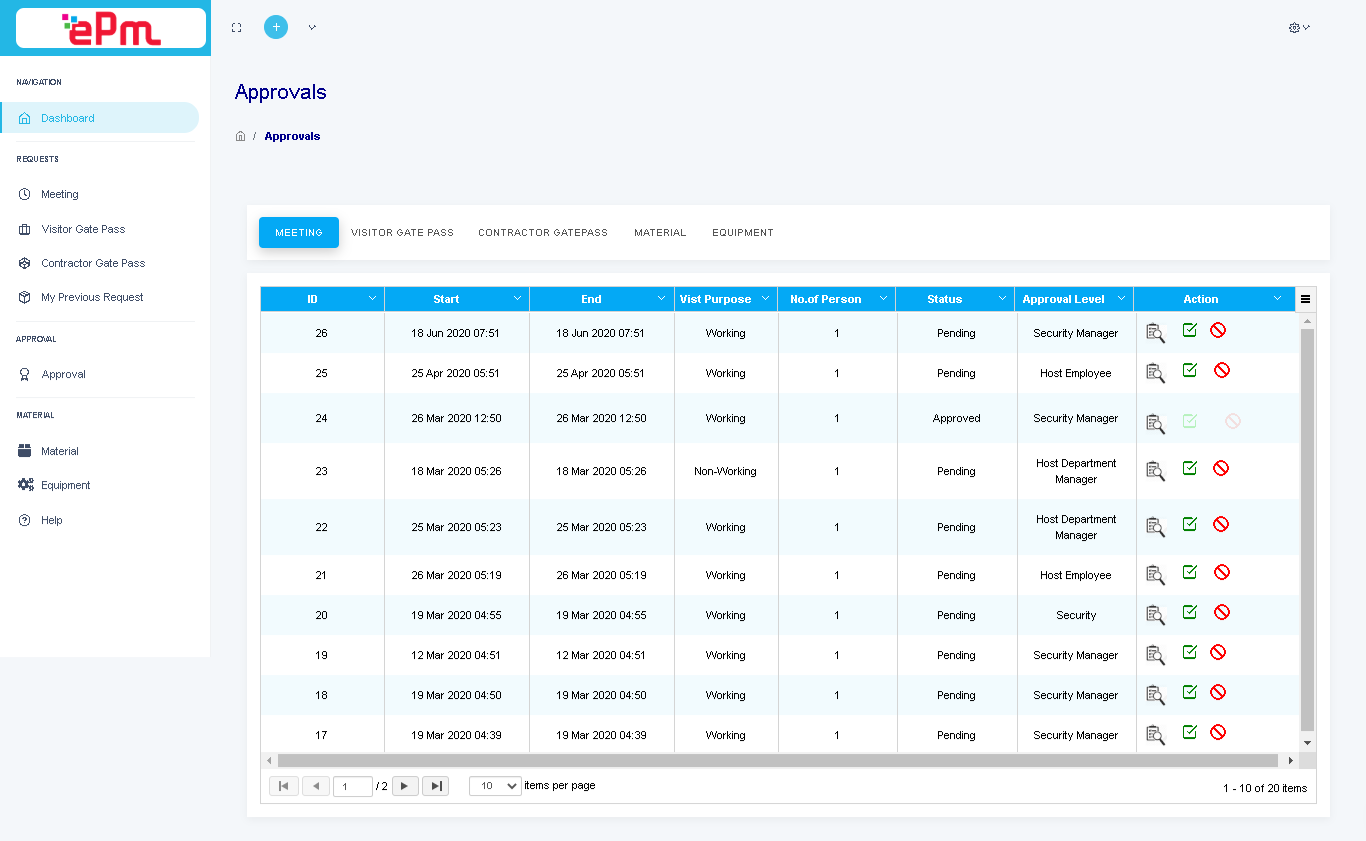Click the blue plus add button
Image resolution: width=1366 pixels, height=841 pixels.
click(x=276, y=27)
